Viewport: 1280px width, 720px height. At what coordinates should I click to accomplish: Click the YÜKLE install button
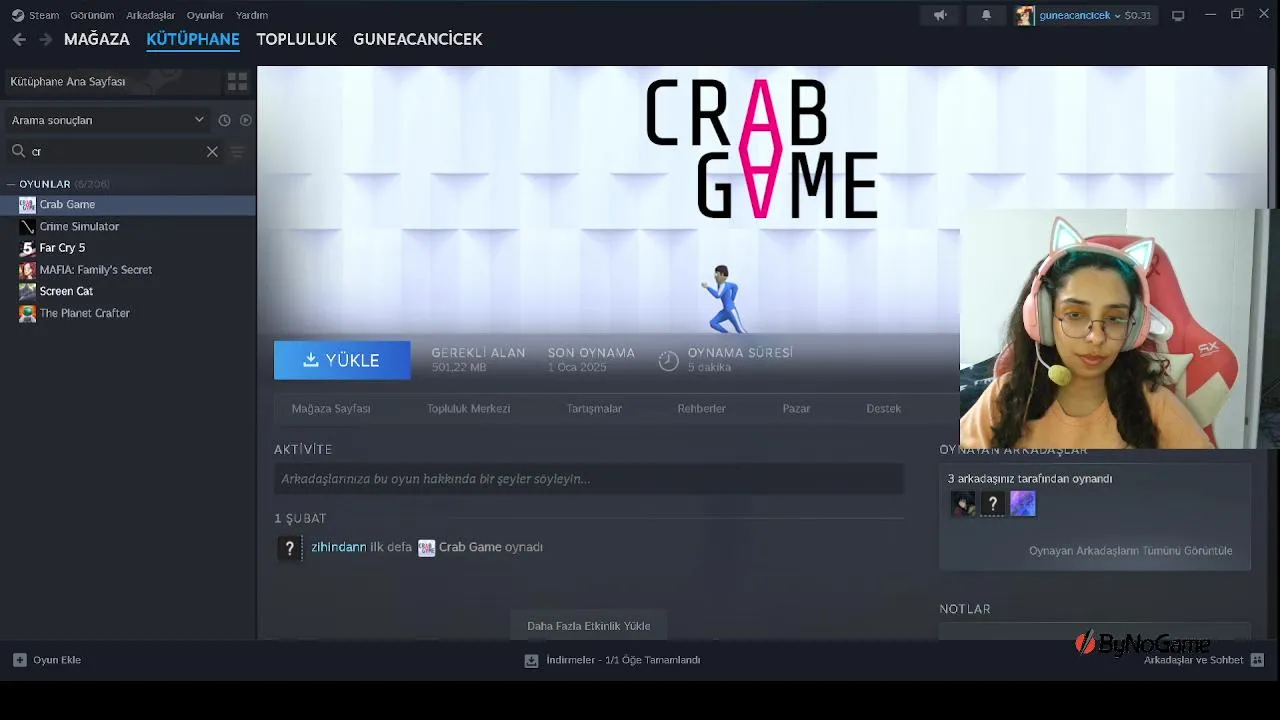(x=342, y=360)
